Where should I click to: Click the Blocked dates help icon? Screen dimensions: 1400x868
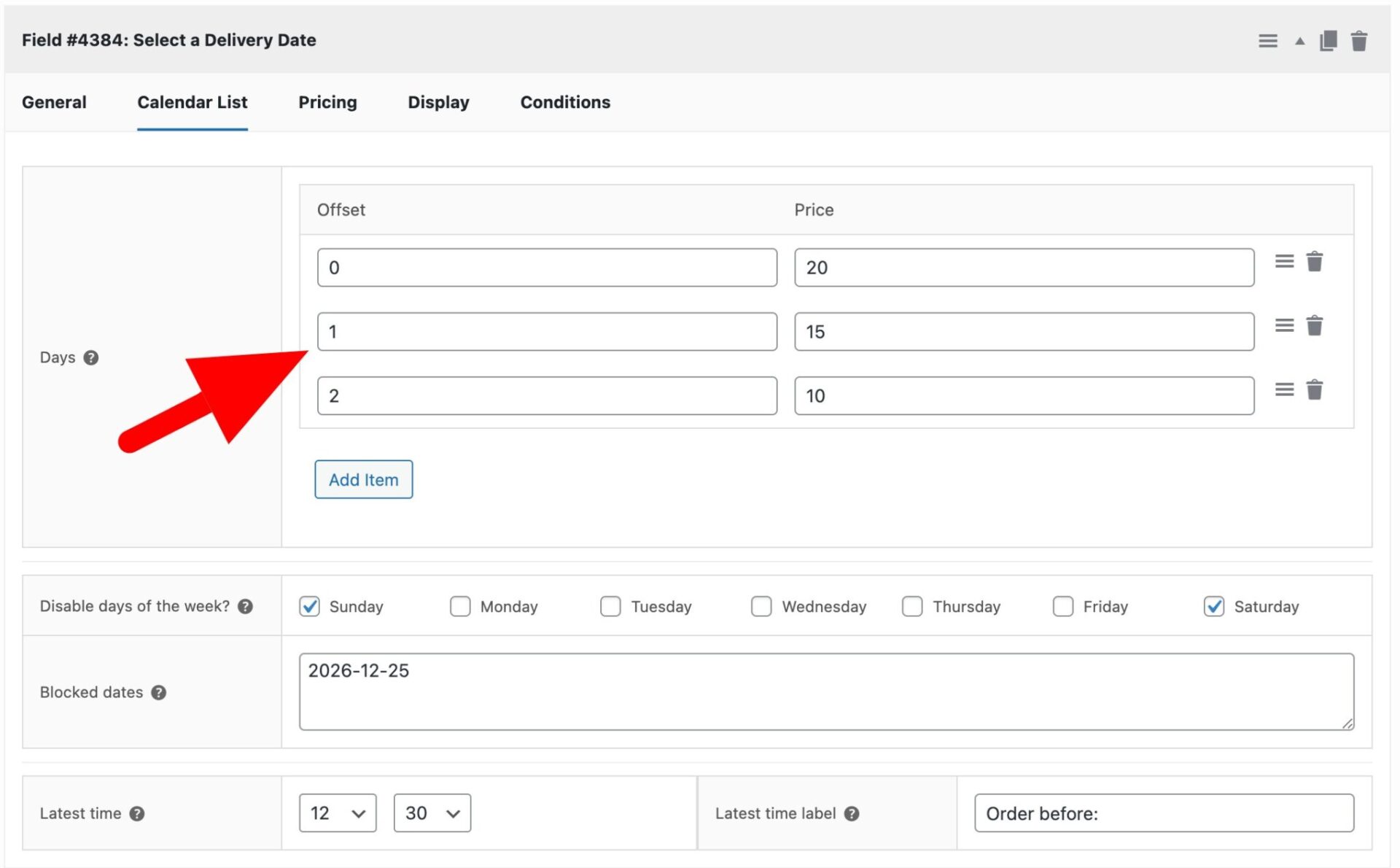(158, 693)
